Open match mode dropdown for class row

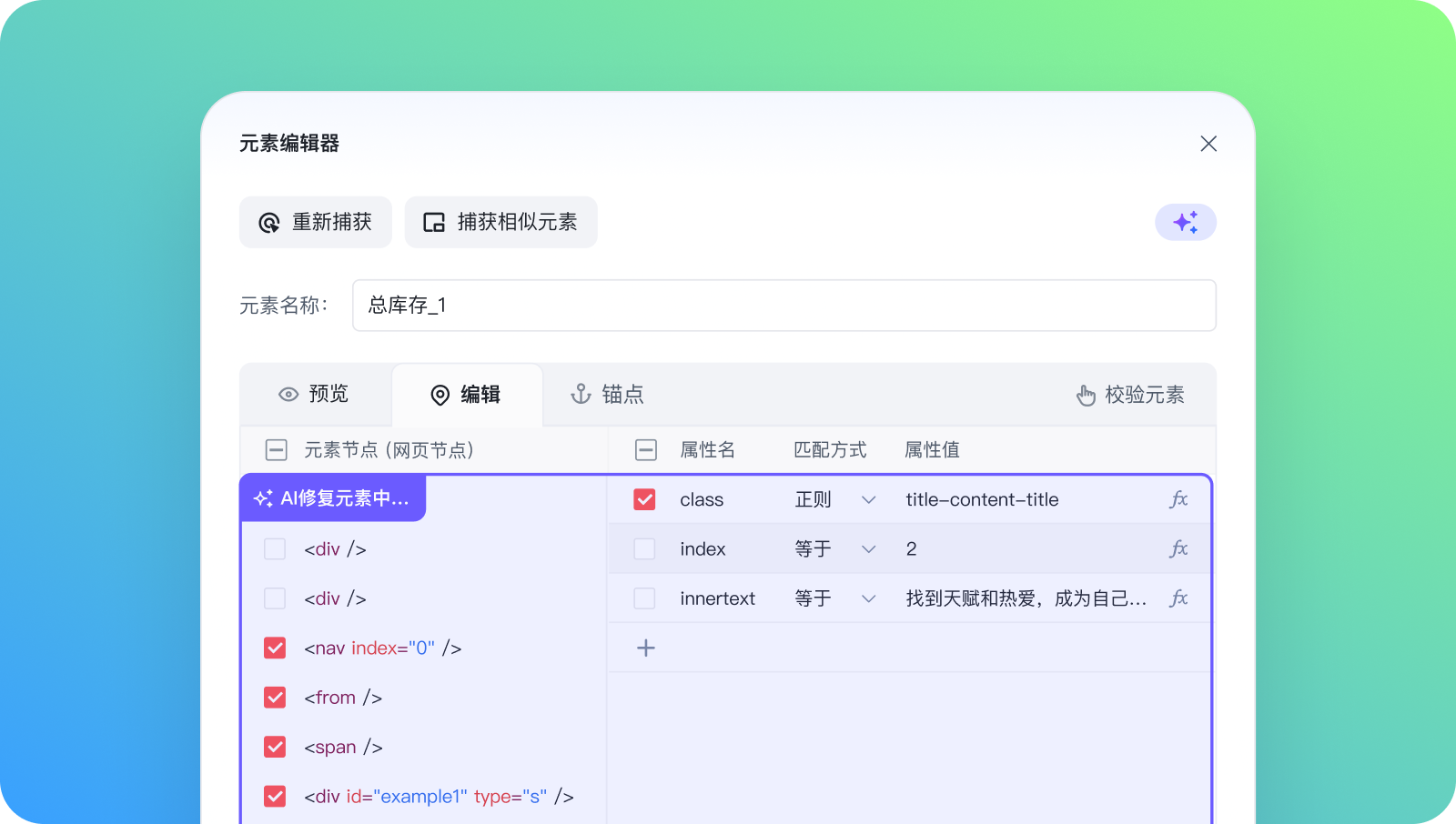868,499
